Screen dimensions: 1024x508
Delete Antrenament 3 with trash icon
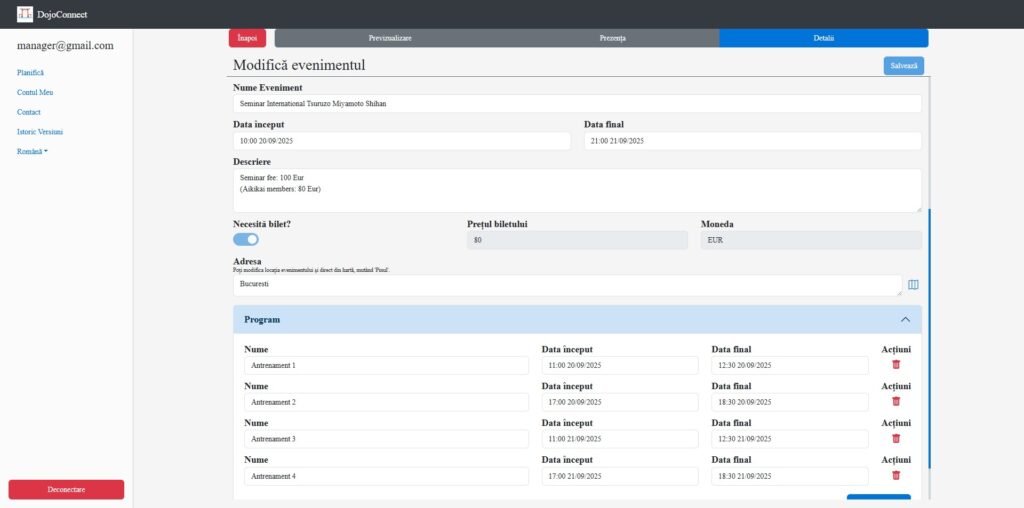tap(896, 439)
